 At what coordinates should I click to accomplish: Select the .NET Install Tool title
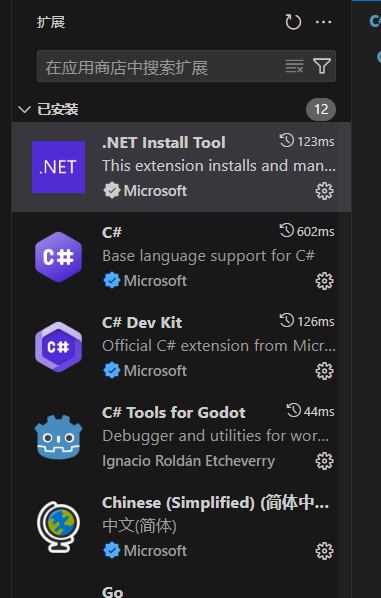point(164,143)
